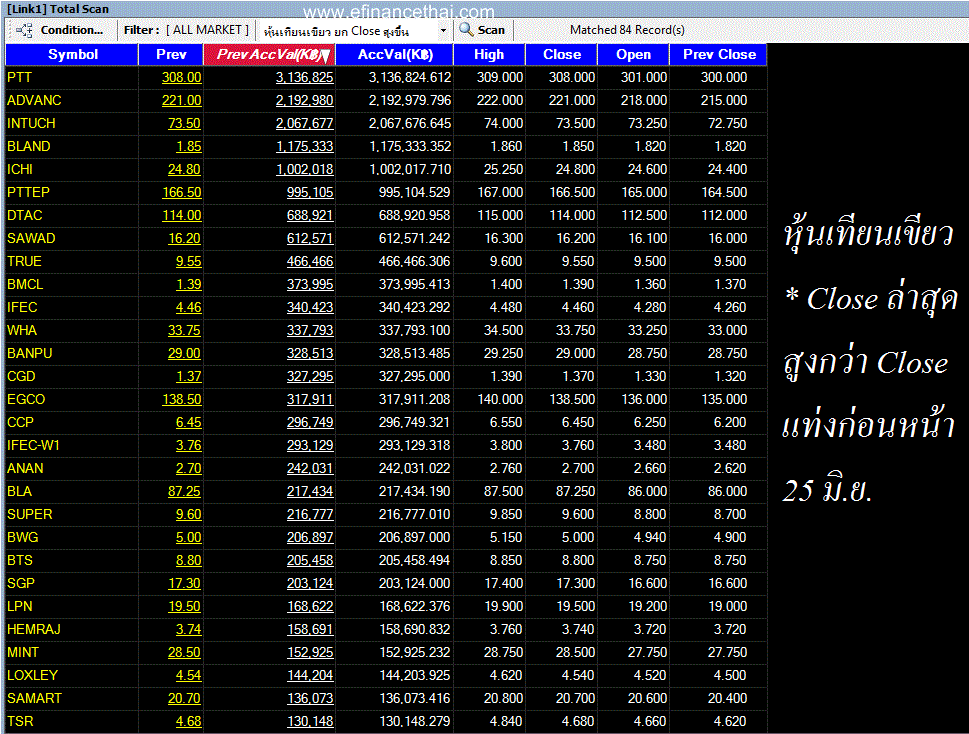The width and height of the screenshot is (969, 734).
Task: Sort by the Symbol column header
Action: [72, 54]
